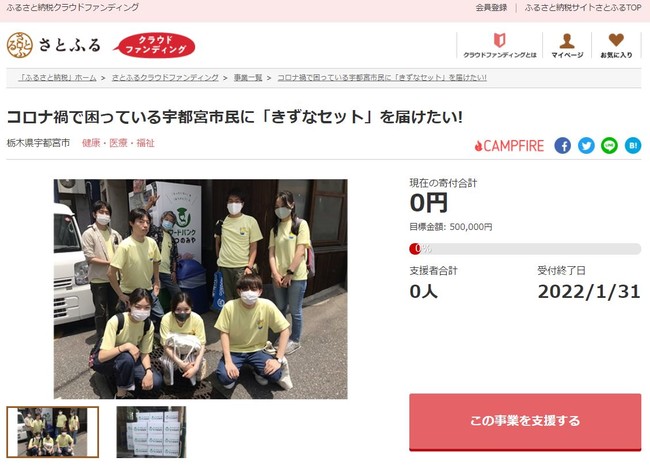Open 事業一覧 breadcrumb link

(248, 78)
